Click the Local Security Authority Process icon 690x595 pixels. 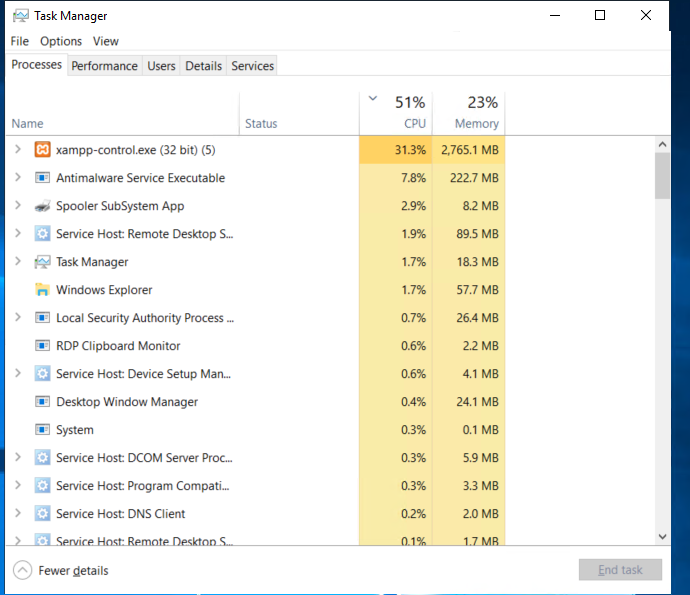42,318
